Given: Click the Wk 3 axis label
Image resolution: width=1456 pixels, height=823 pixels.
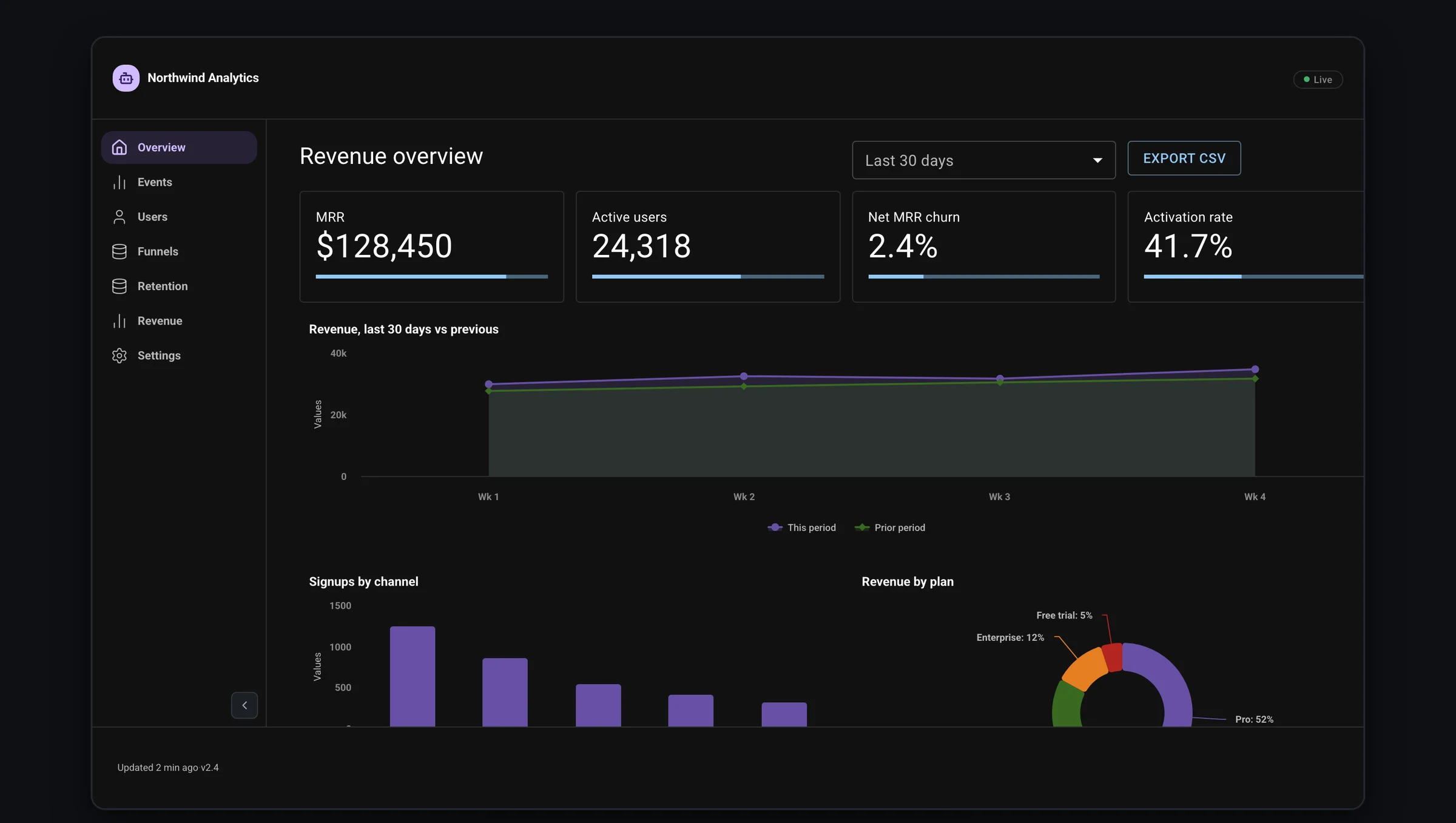Looking at the screenshot, I should click(x=999, y=496).
